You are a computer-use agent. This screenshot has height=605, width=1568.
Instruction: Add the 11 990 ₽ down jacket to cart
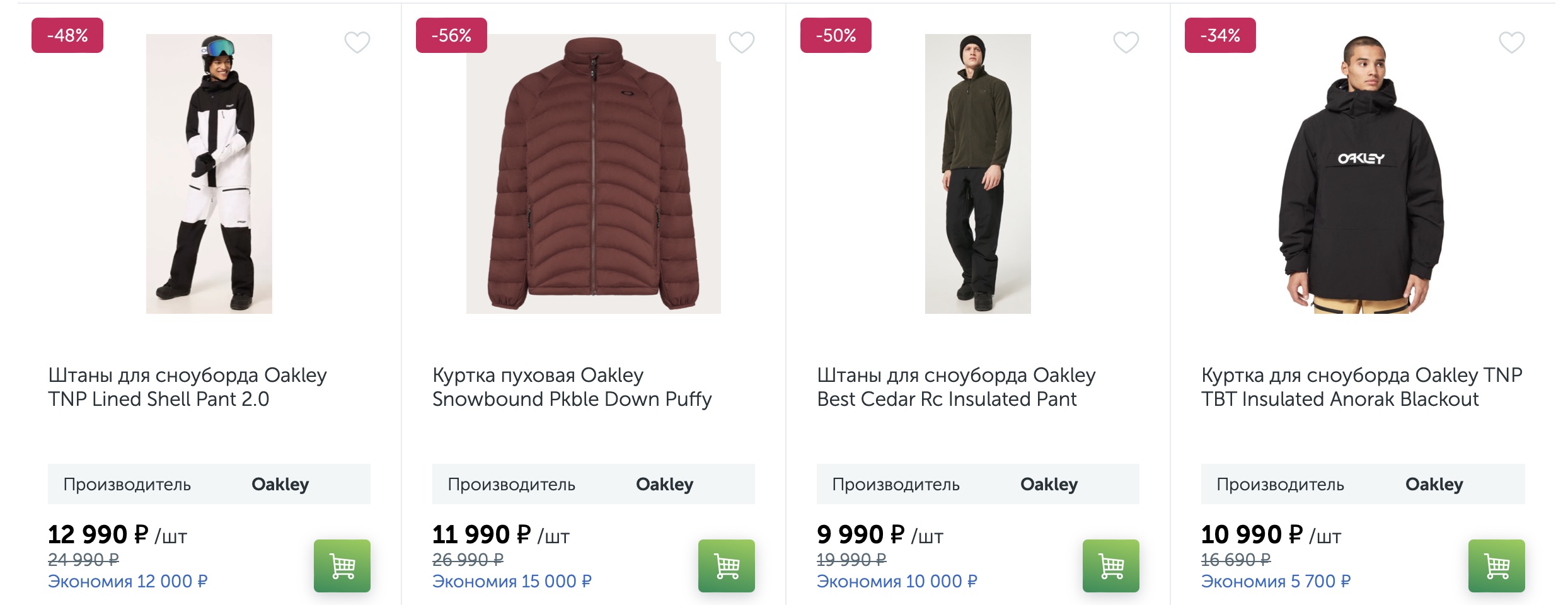[727, 566]
